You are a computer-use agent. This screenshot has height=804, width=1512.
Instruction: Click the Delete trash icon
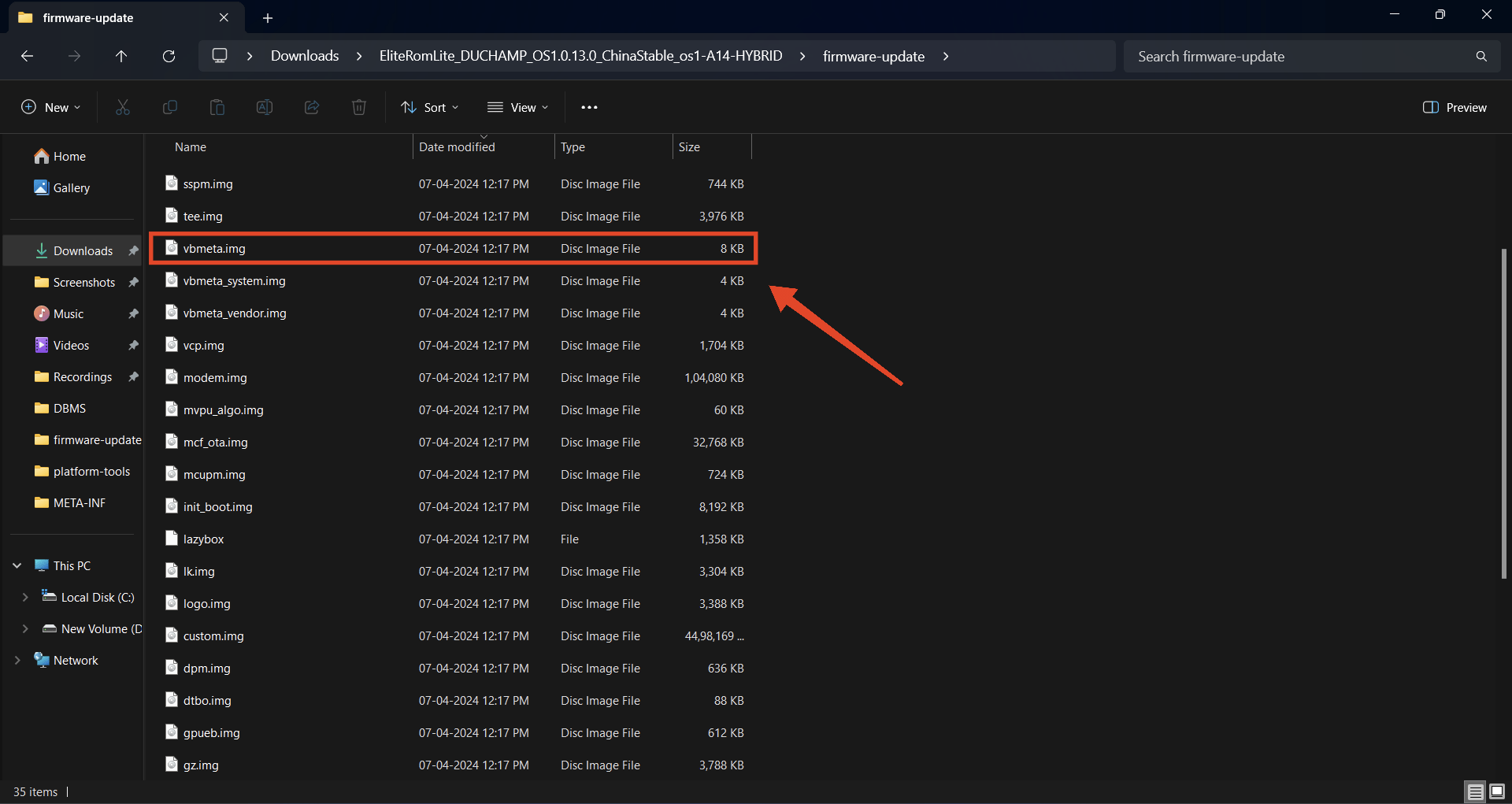(359, 108)
